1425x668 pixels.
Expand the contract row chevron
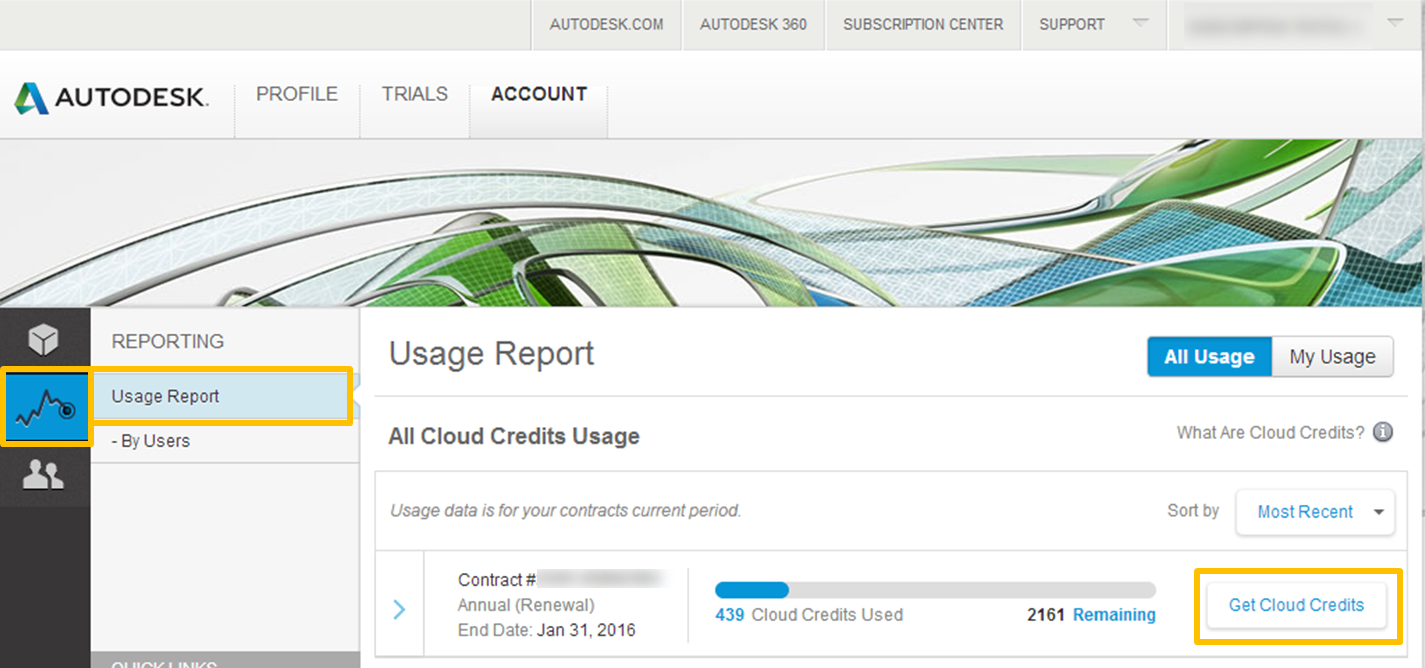tap(399, 608)
